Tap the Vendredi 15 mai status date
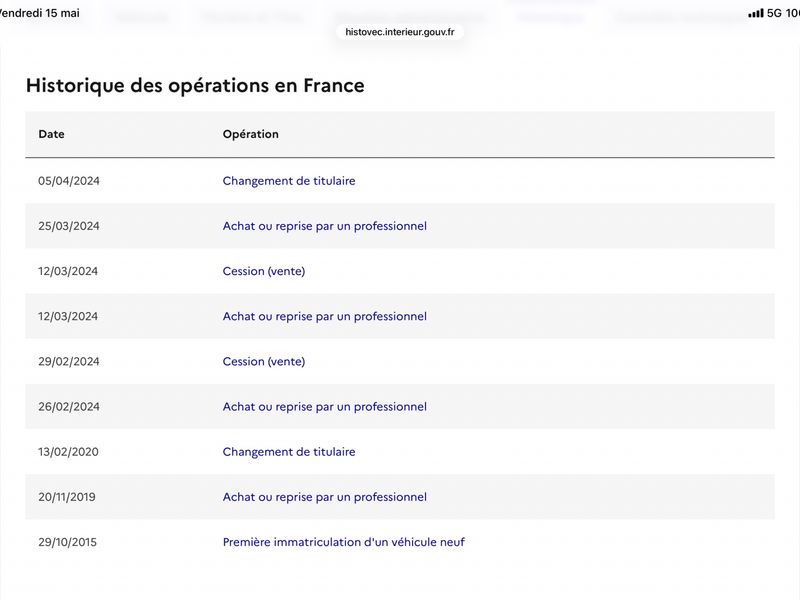This screenshot has height=600, width=800. [40, 13]
